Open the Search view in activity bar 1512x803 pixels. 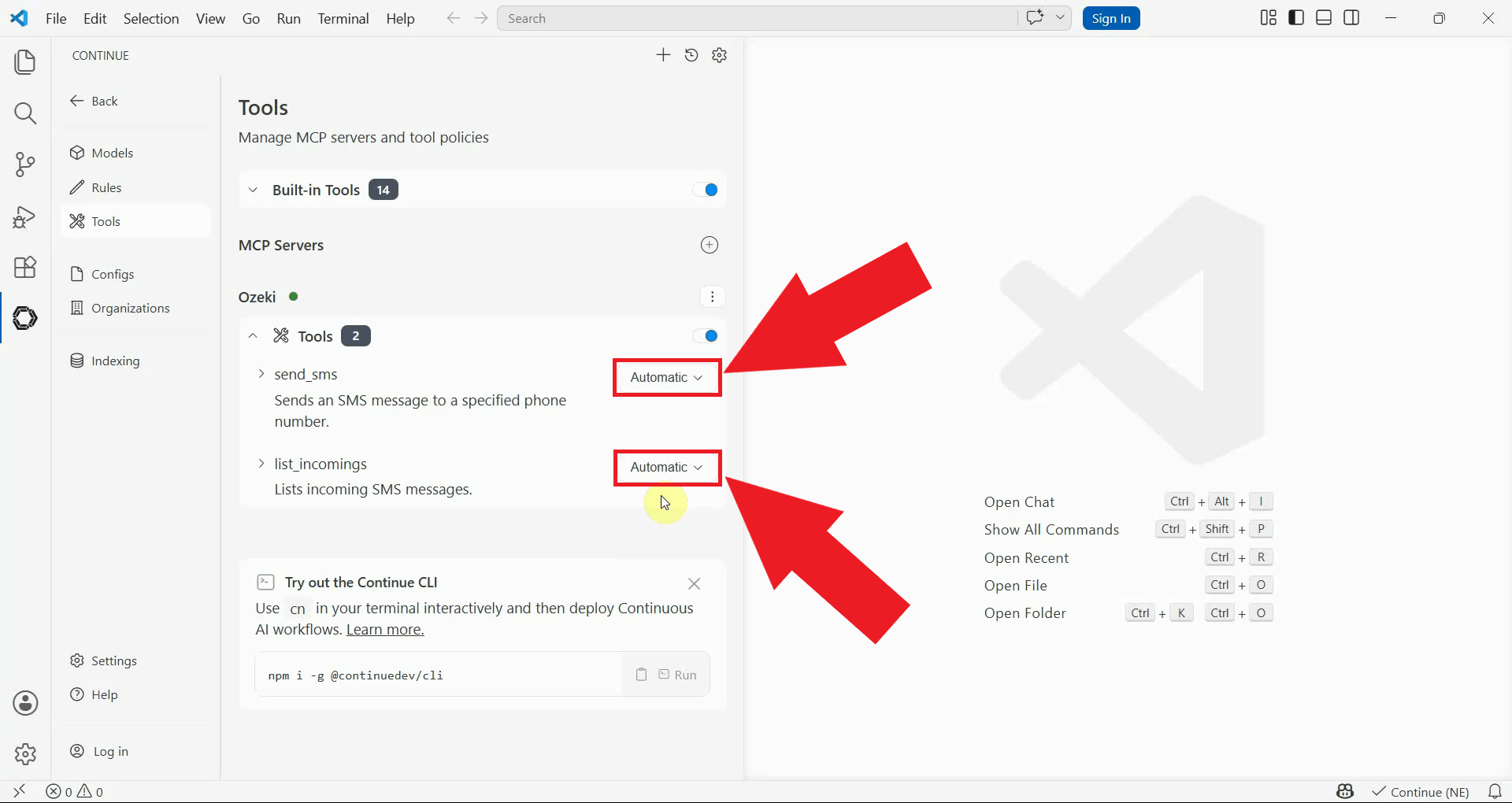(x=25, y=113)
